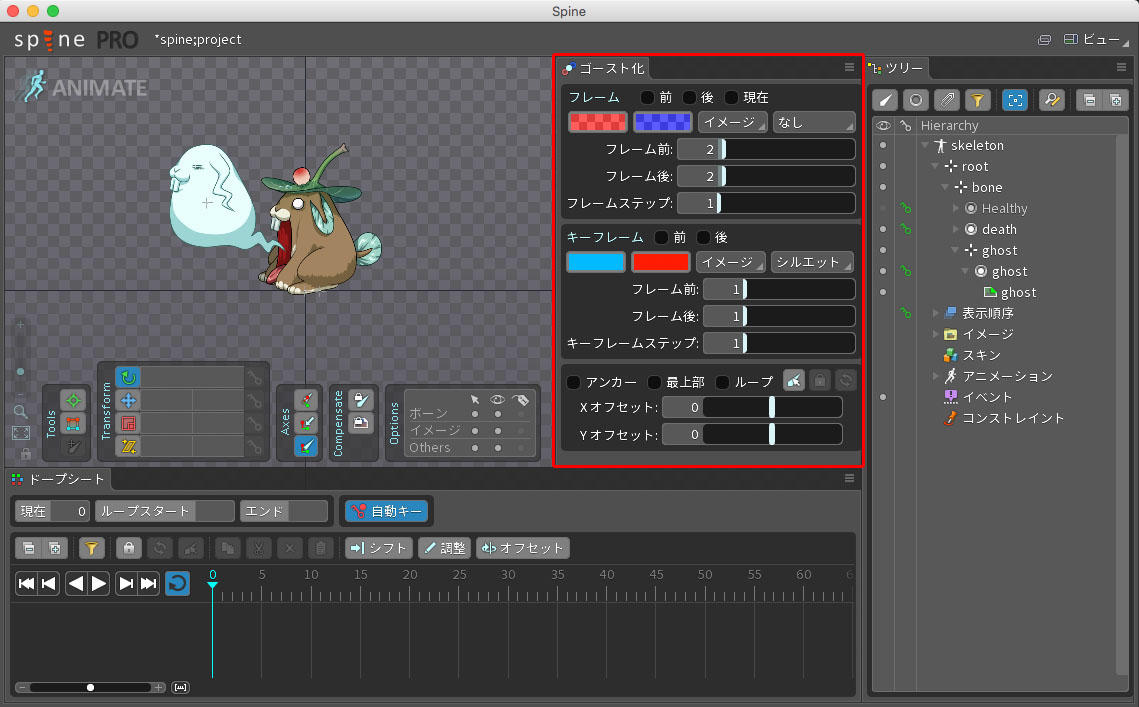This screenshot has width=1139, height=707.
Task: Click the slots circle icon in tree toolbar
Action: click(916, 100)
